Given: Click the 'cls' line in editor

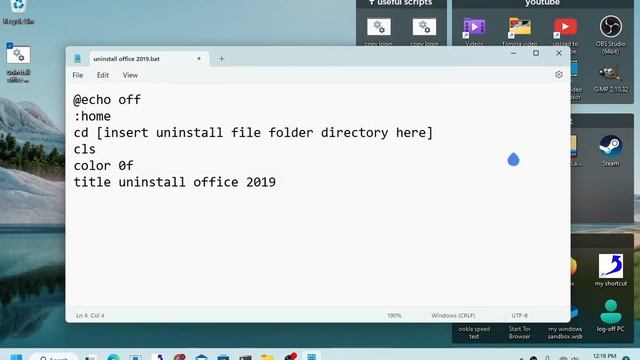Looking at the screenshot, I should tap(84, 149).
